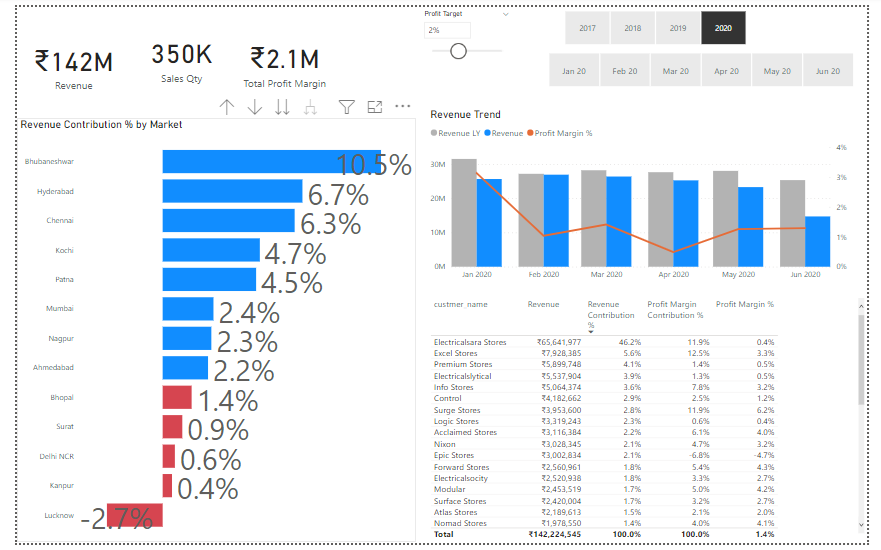
Task: Toggle the Revenue LY legend marker
Action: coord(434,133)
